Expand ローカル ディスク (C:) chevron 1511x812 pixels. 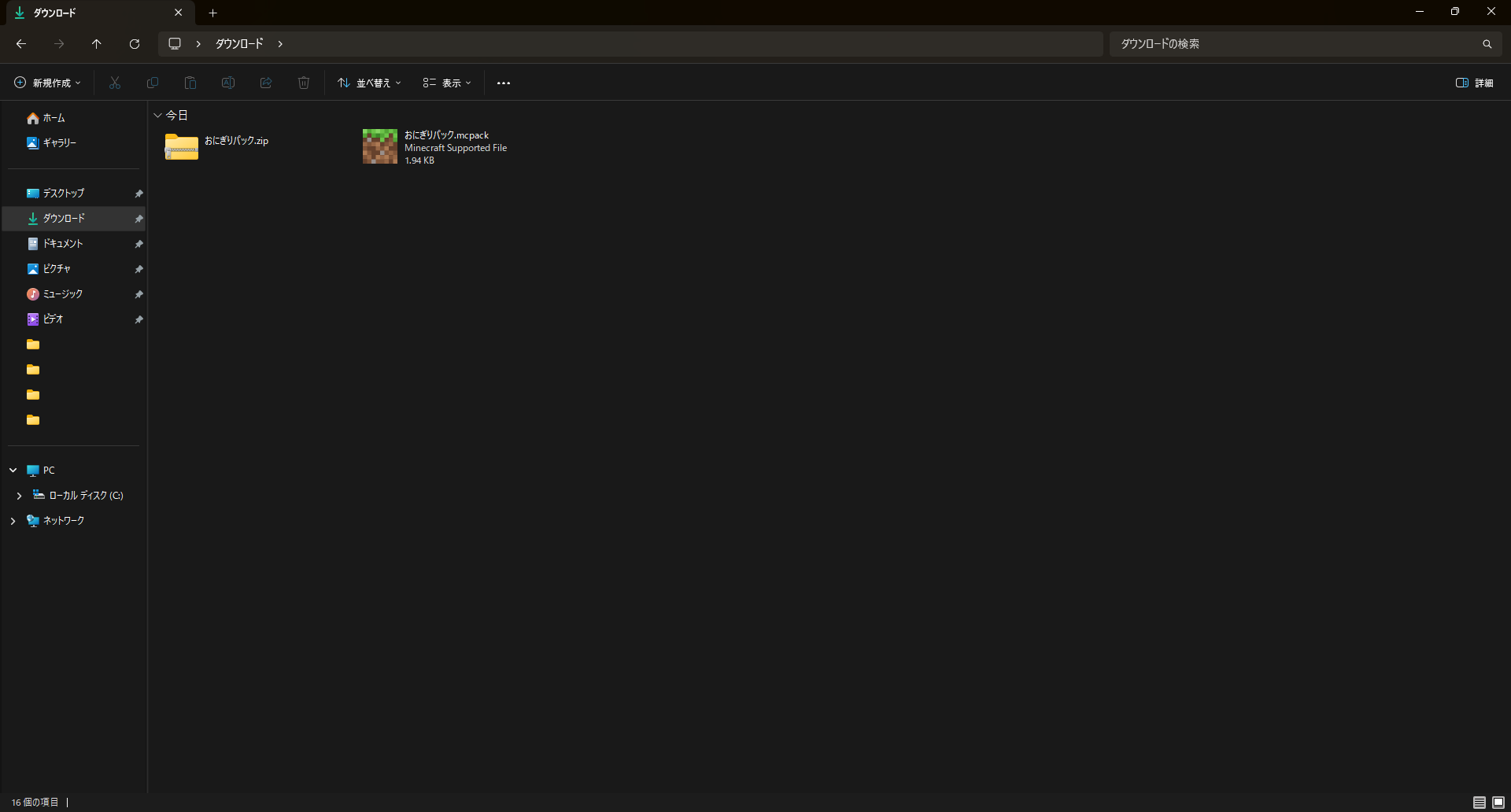pyautogui.click(x=19, y=496)
